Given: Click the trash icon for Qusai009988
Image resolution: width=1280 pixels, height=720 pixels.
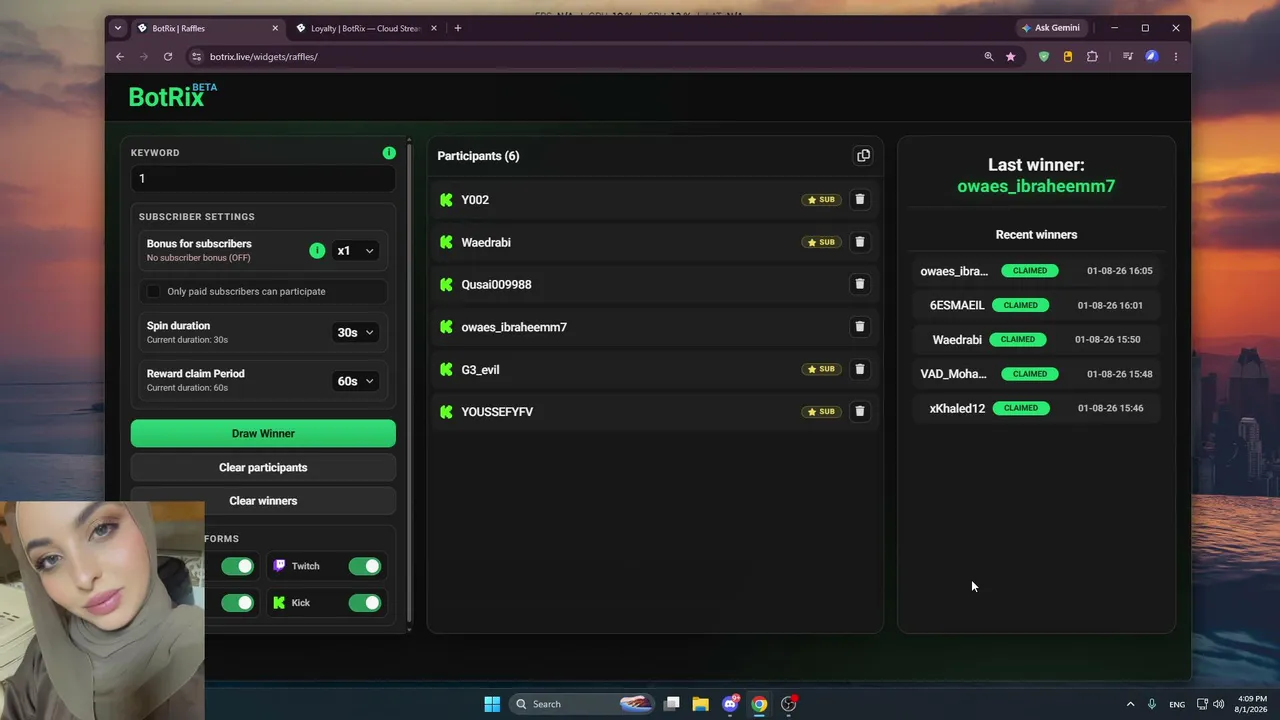Looking at the screenshot, I should tap(859, 284).
